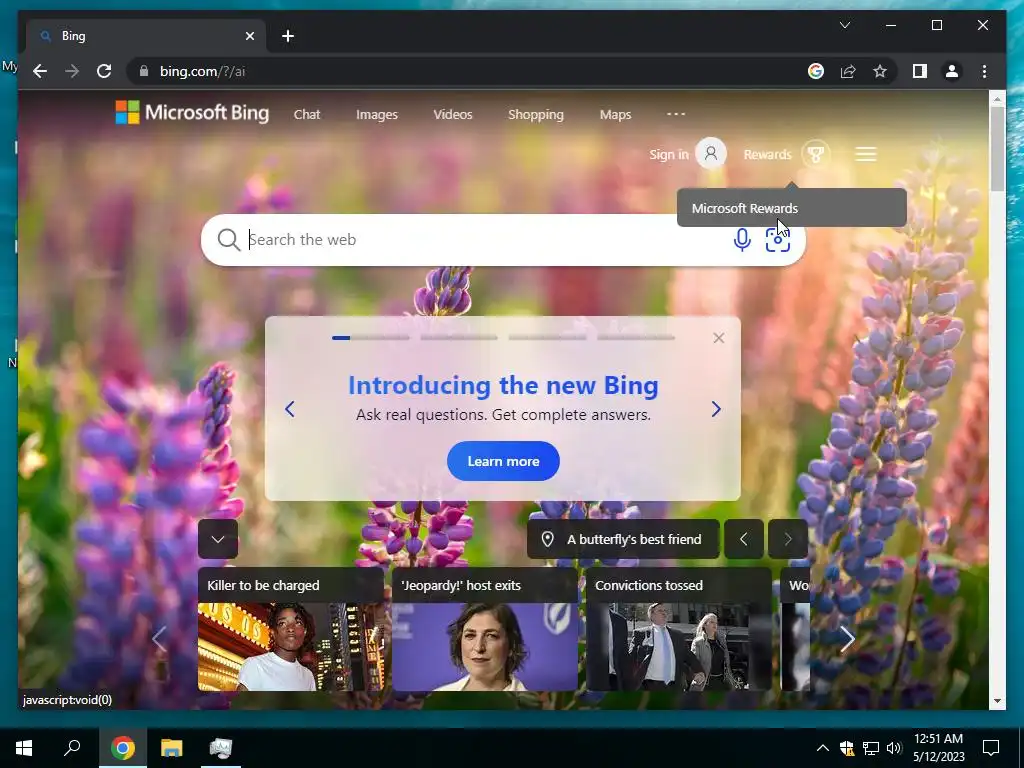The height and width of the screenshot is (768, 1024).
Task: Click the user avatar icon beside Sign in
Action: (x=711, y=154)
